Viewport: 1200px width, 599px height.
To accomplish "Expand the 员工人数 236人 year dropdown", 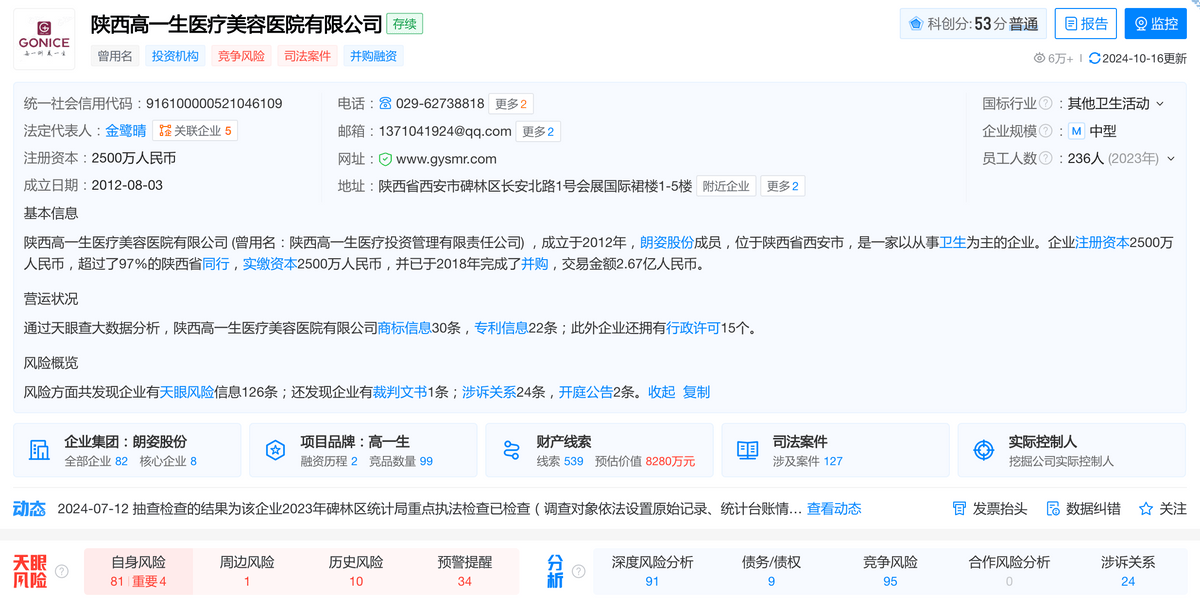I will 1171,159.
